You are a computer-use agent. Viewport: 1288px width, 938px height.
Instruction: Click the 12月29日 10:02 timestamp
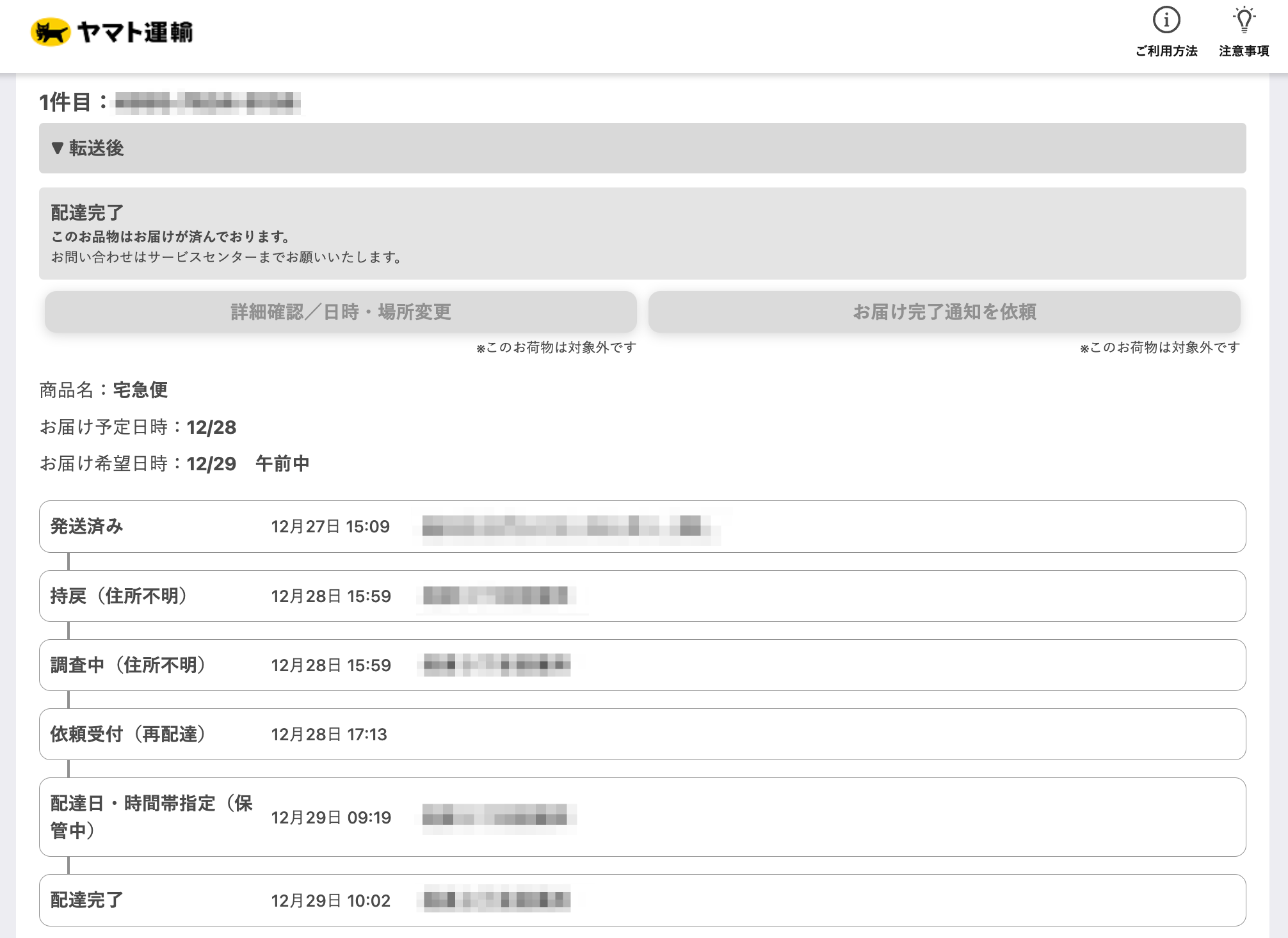[330, 901]
